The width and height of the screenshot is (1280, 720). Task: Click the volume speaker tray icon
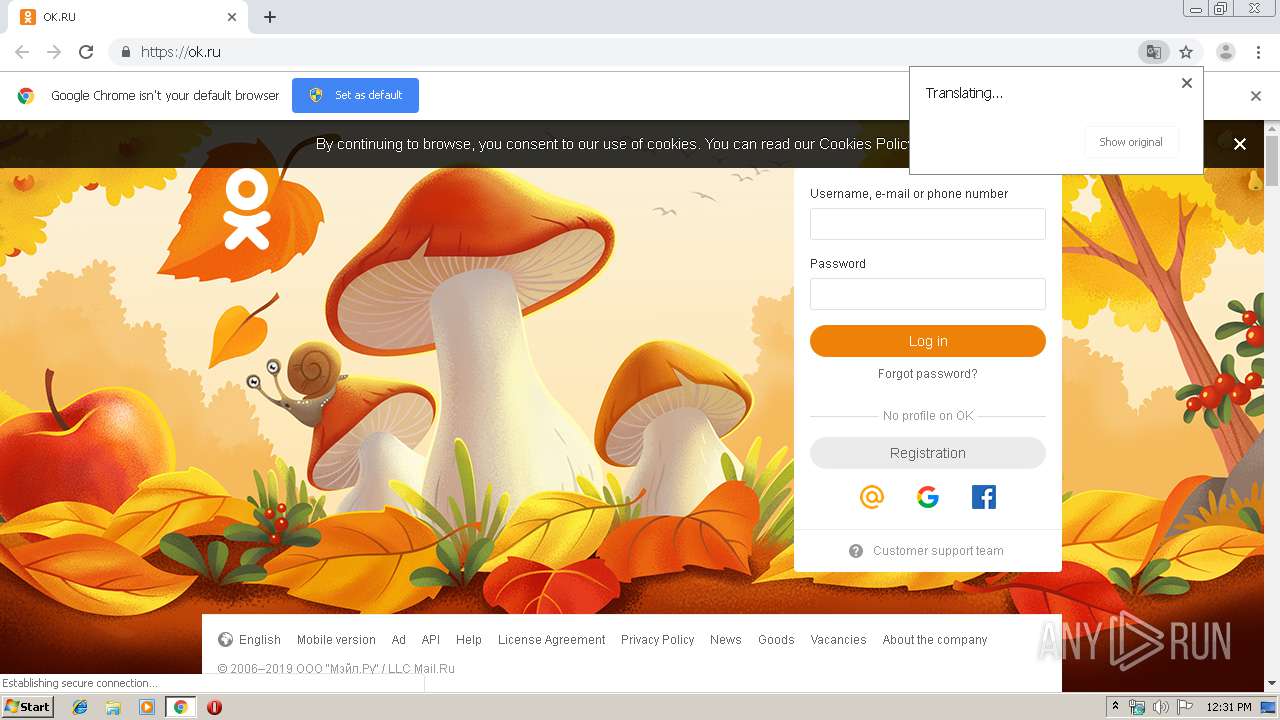(1160, 707)
